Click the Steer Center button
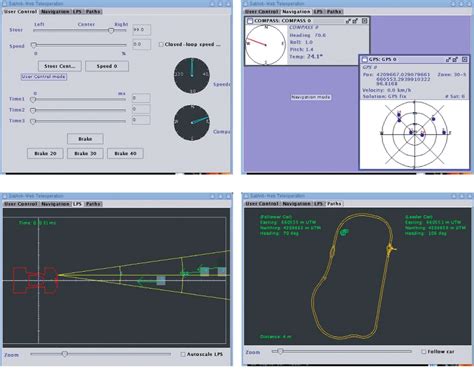This screenshot has width=474, height=387. coord(60,66)
